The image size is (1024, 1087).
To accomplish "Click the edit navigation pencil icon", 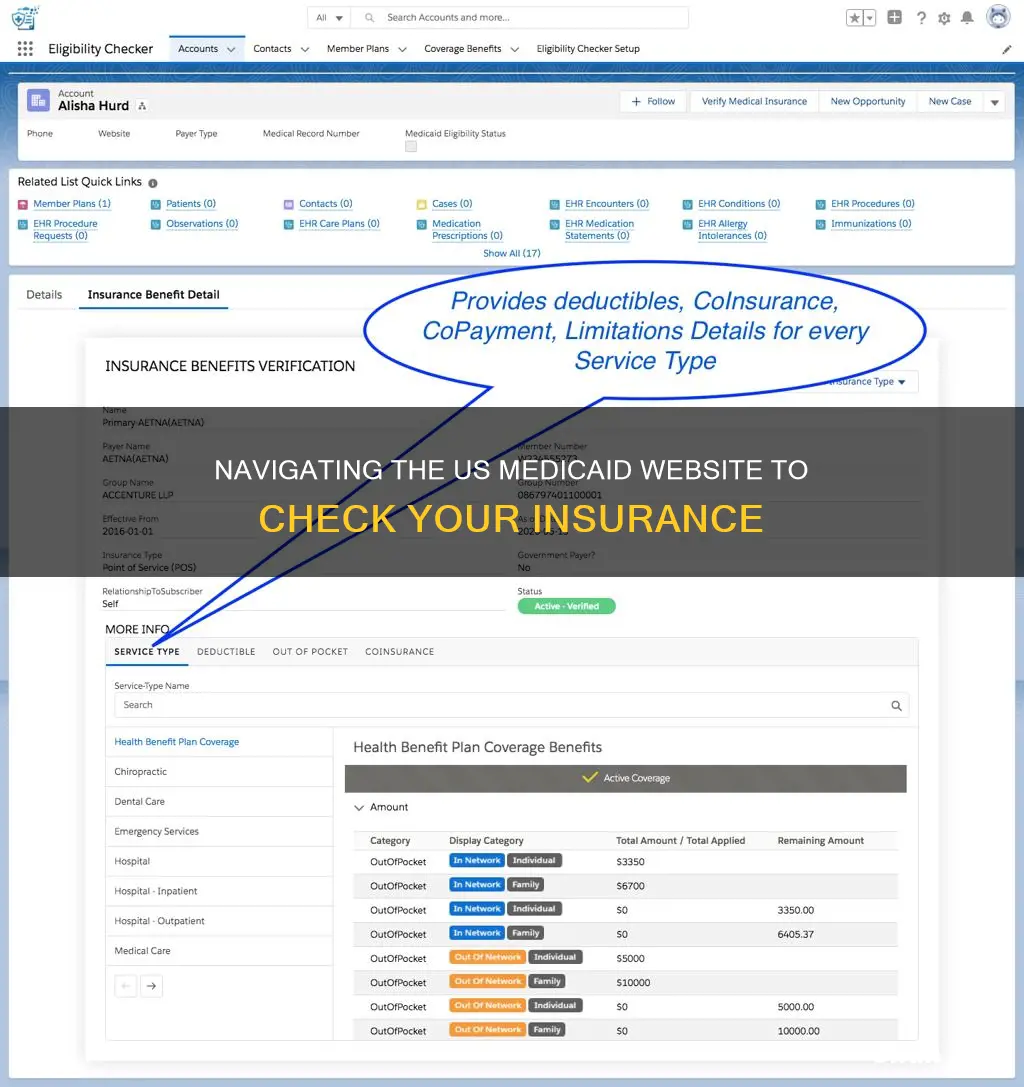I will pyautogui.click(x=1006, y=49).
